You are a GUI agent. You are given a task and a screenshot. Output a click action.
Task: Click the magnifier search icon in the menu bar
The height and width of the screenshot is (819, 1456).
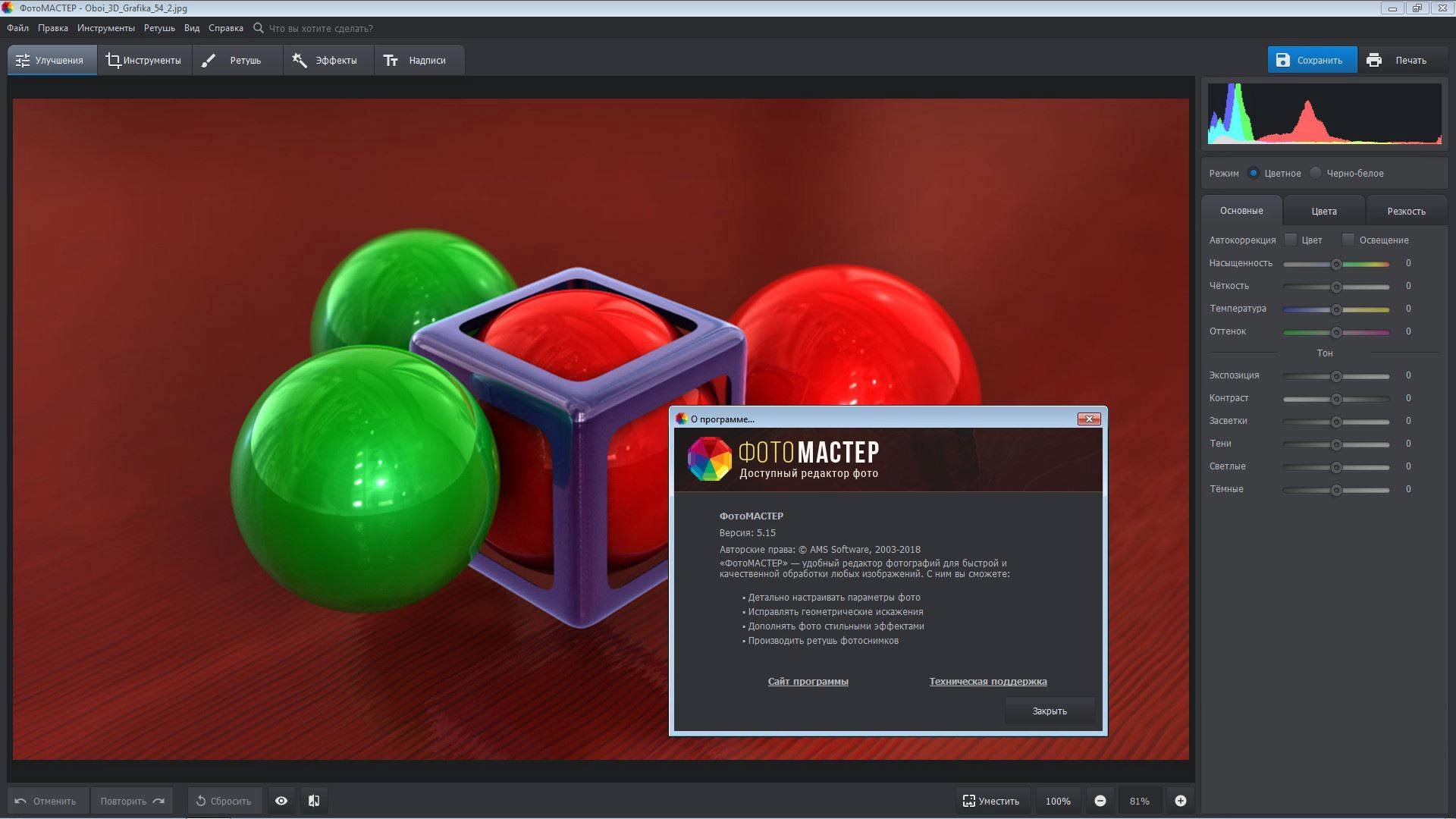(x=259, y=28)
